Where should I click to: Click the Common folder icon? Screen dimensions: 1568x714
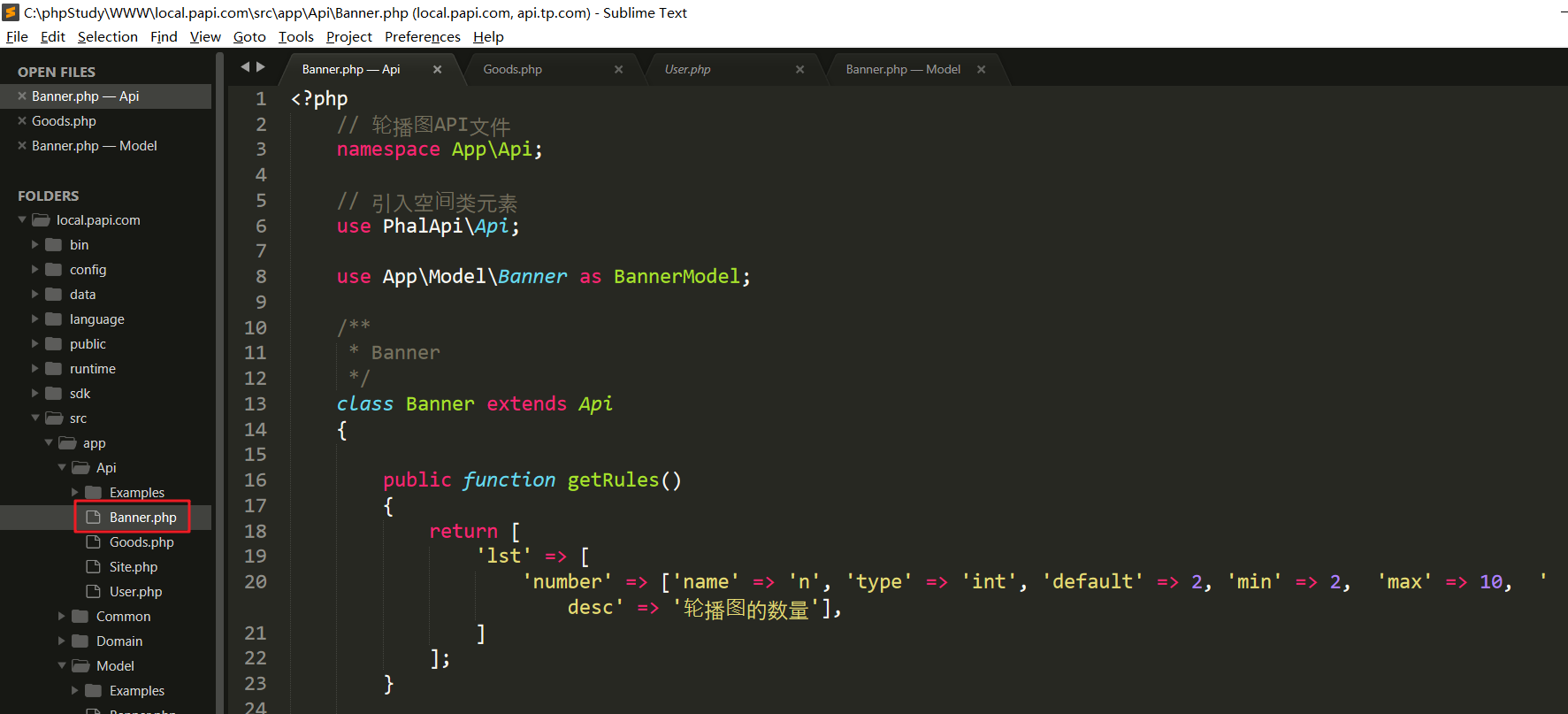coord(80,617)
